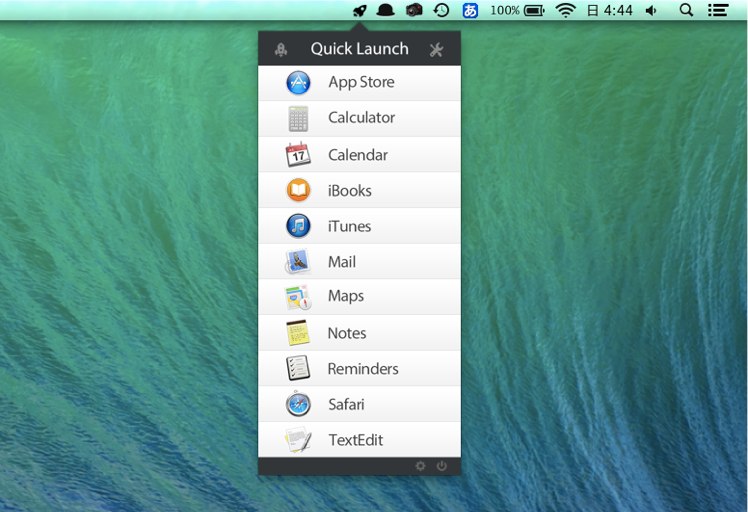Select the TextEdit label

pos(355,440)
